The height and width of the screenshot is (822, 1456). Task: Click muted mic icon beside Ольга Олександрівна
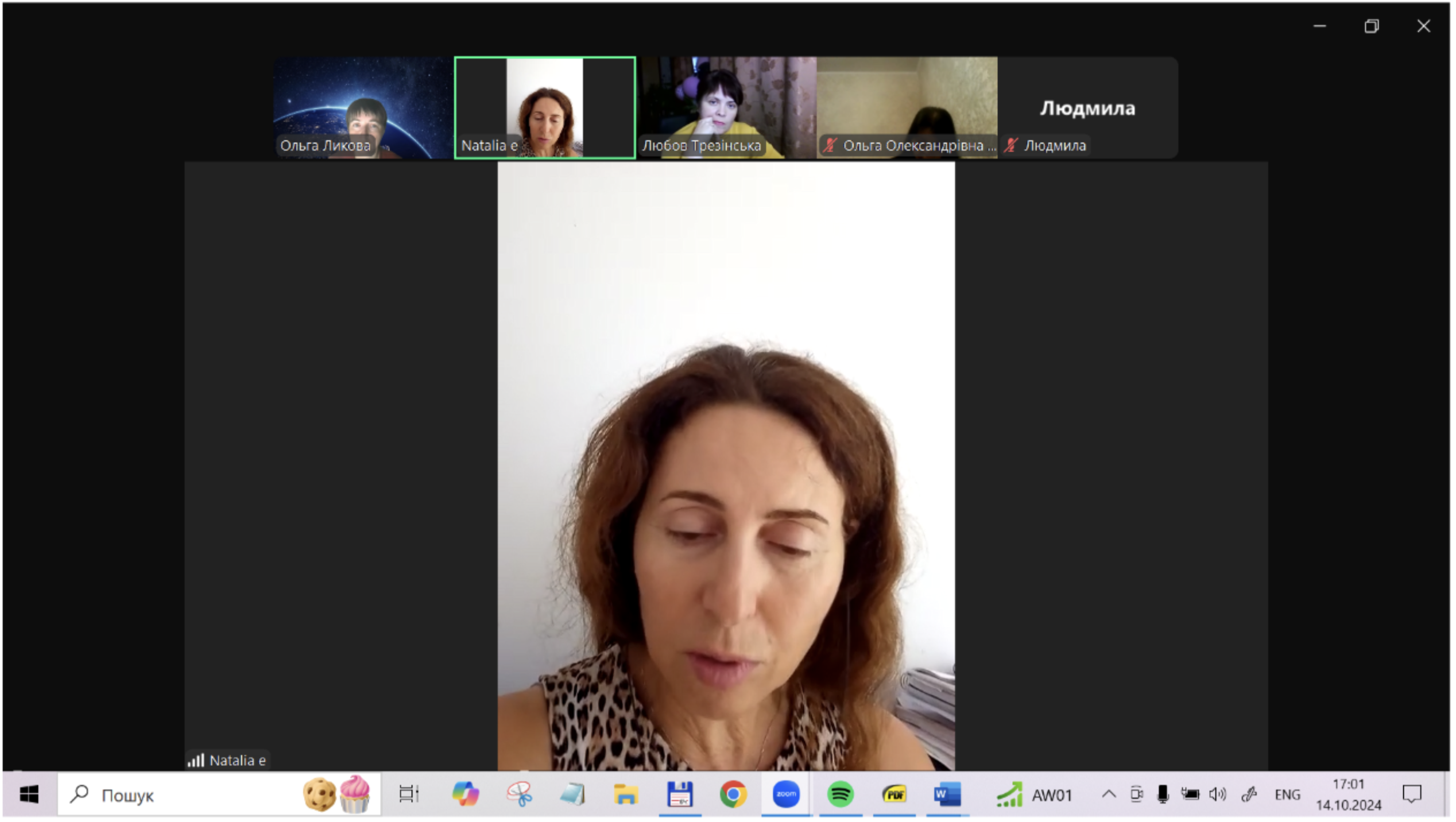click(x=829, y=145)
